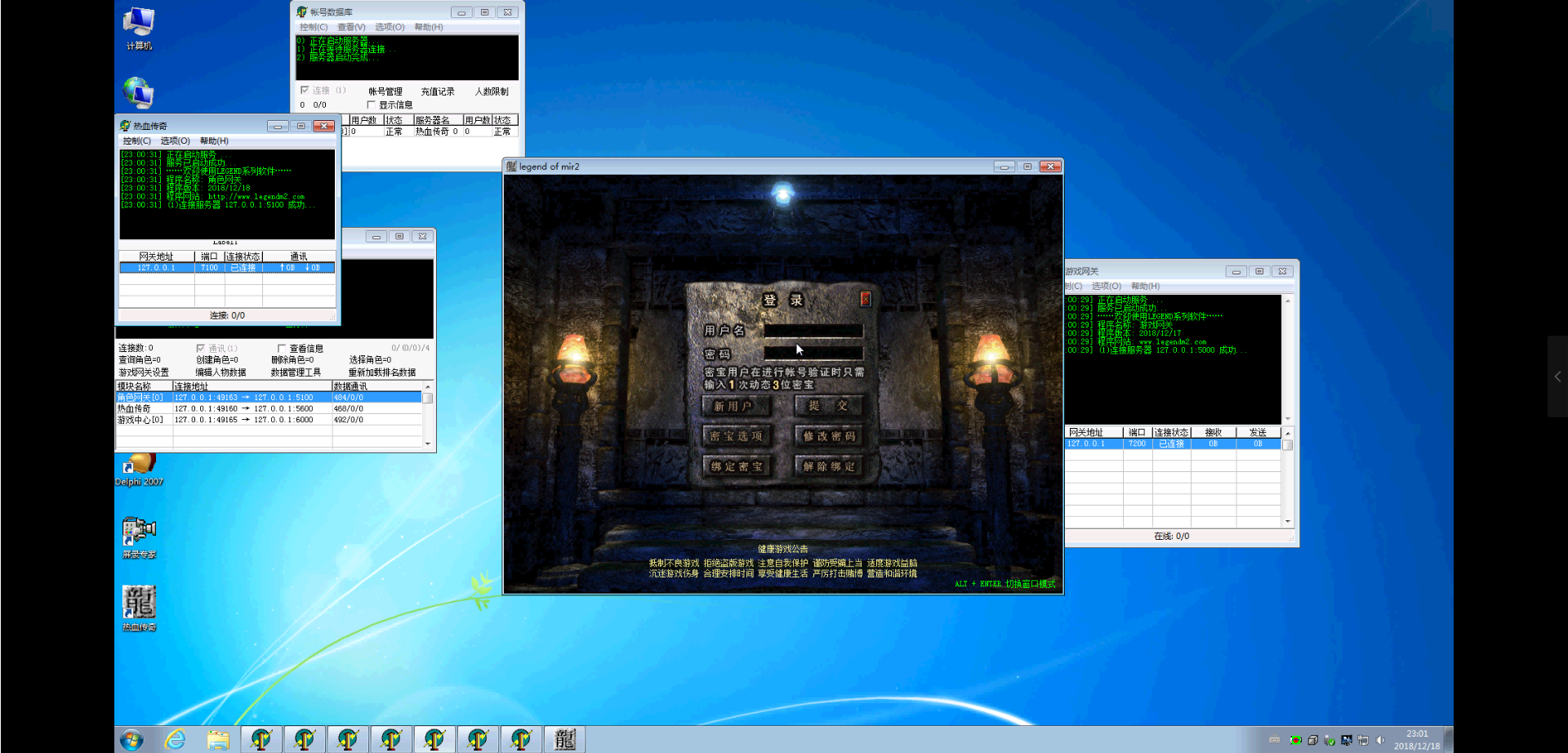The height and width of the screenshot is (753, 1568).
Task: Select port 7200 row in 游戏网关 window
Action: pyautogui.click(x=1174, y=443)
